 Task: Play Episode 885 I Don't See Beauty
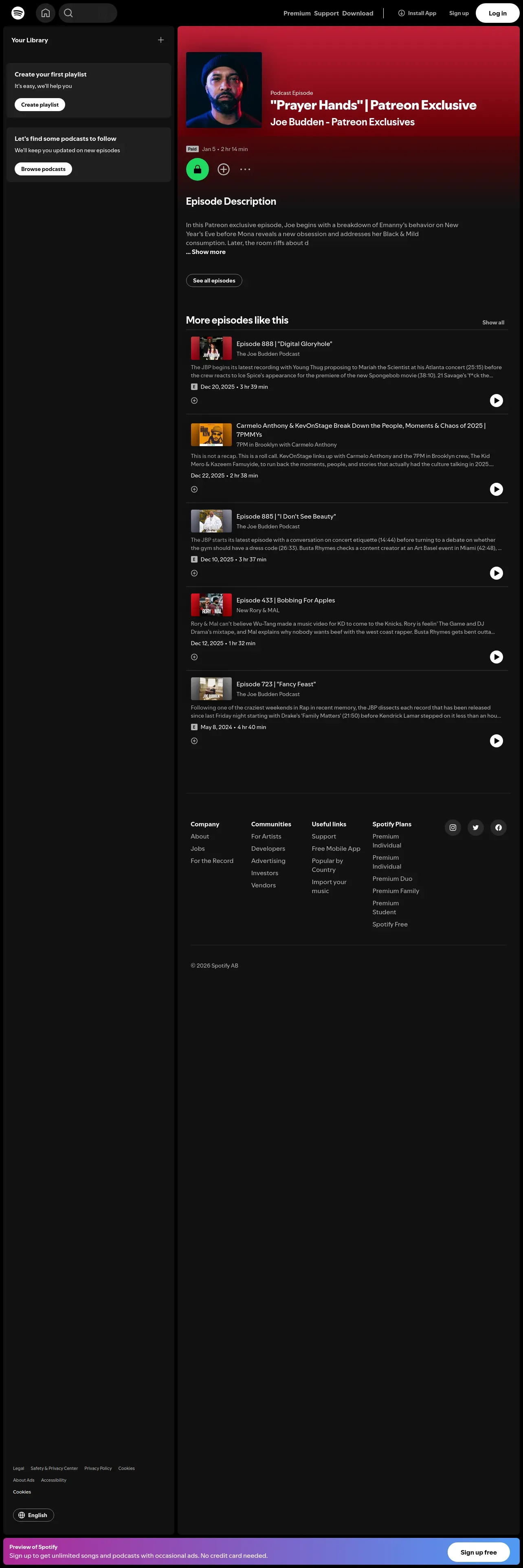[496, 574]
